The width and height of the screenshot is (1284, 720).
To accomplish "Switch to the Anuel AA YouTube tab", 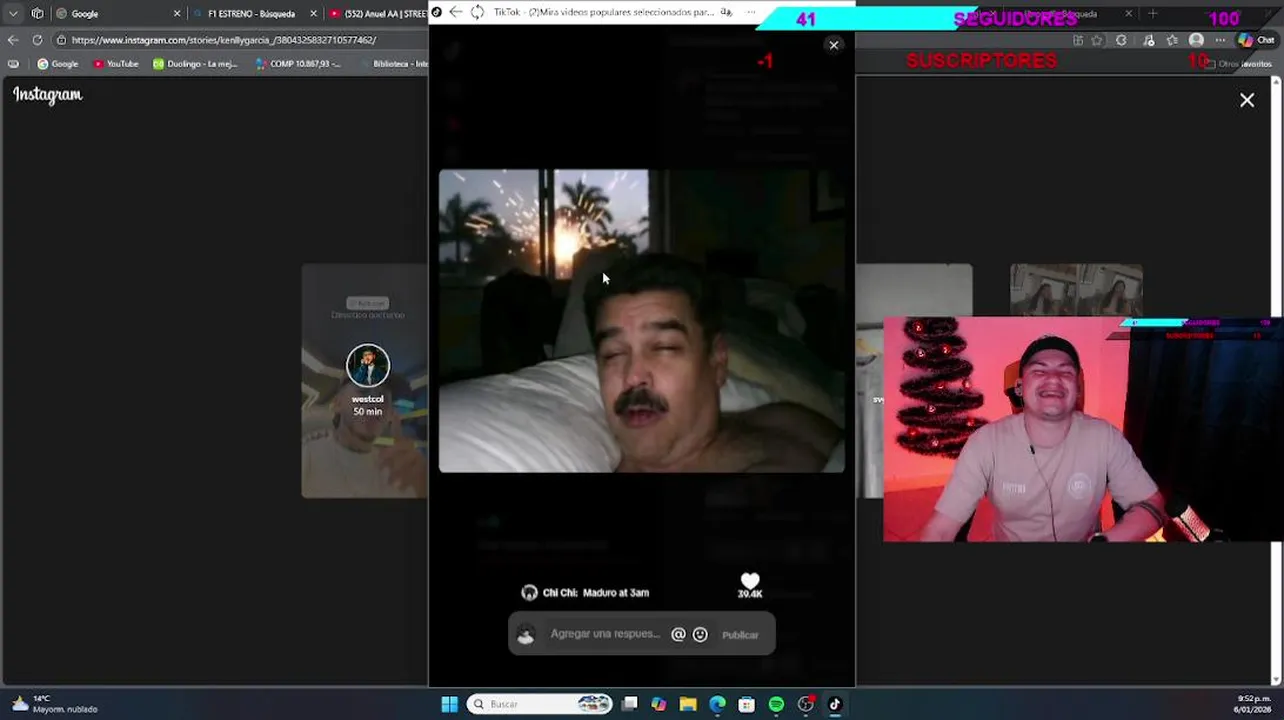I will tap(378, 14).
